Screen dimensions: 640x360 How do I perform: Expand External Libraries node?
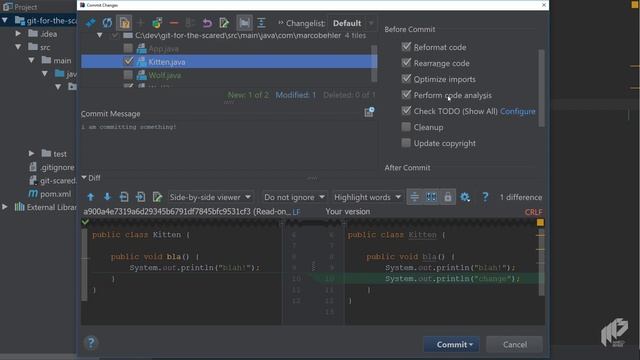[5, 207]
